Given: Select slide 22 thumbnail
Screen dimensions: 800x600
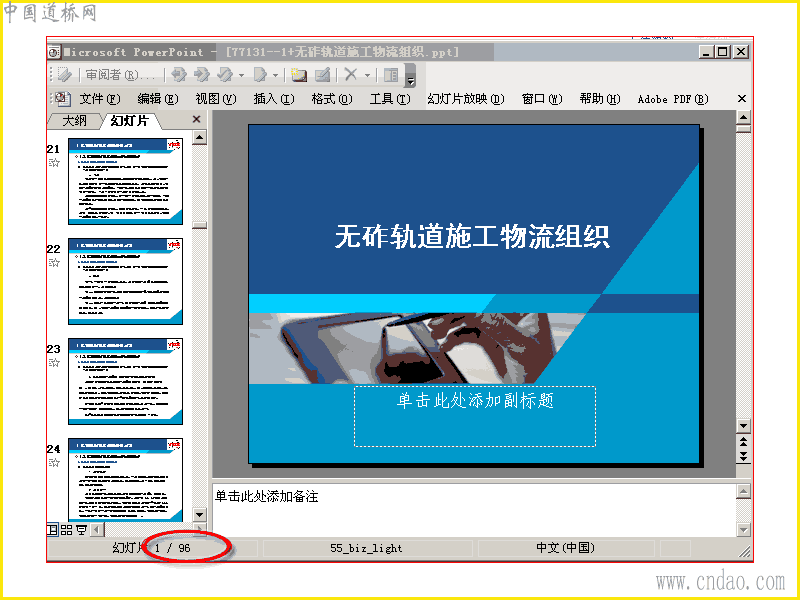Looking at the screenshot, I should tap(126, 281).
